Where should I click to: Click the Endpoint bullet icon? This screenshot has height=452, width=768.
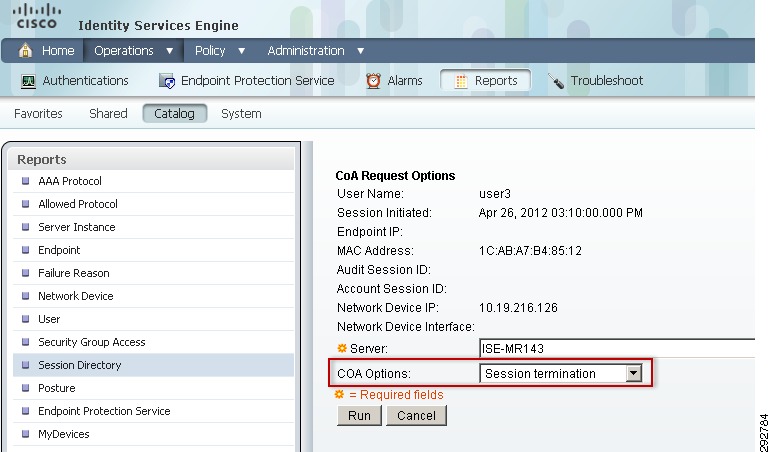tap(25, 250)
